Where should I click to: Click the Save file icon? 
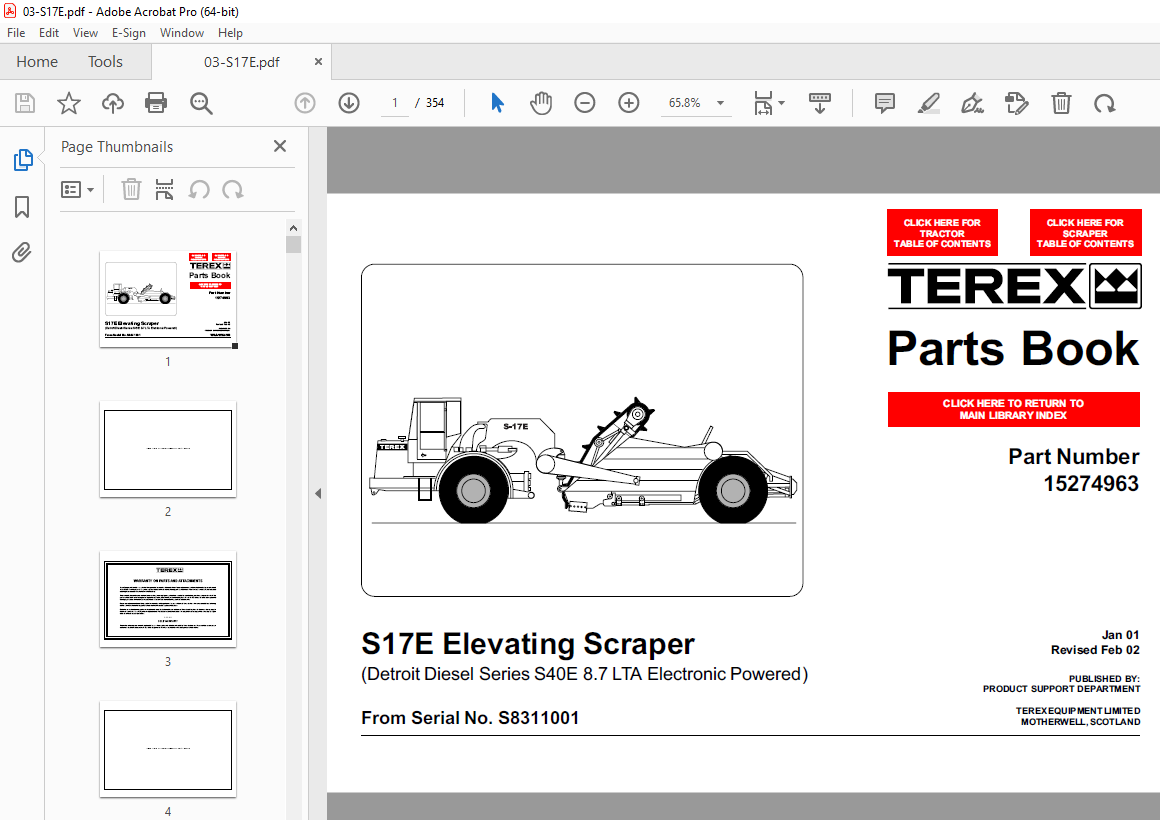[25, 103]
